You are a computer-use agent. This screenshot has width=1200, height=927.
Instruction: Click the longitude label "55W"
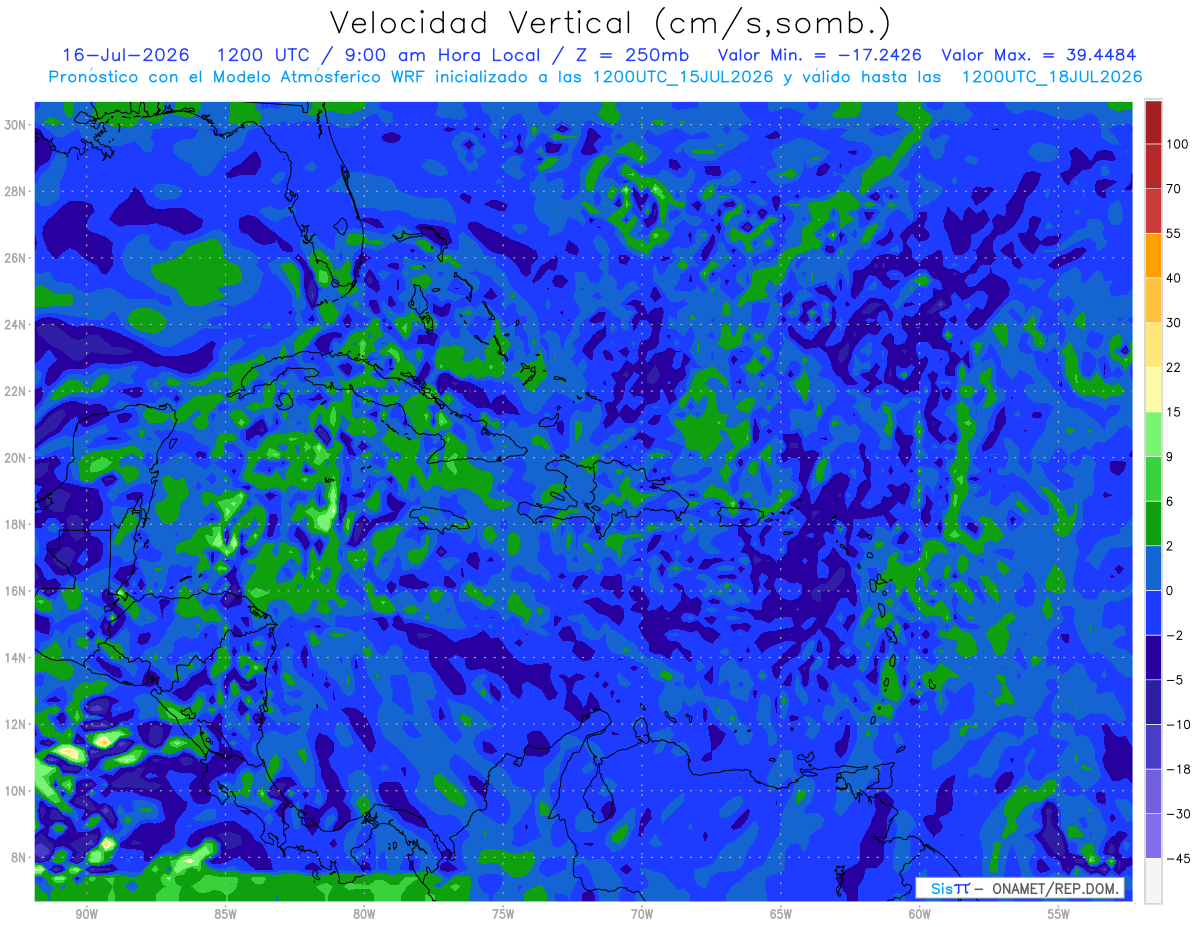click(x=1058, y=914)
